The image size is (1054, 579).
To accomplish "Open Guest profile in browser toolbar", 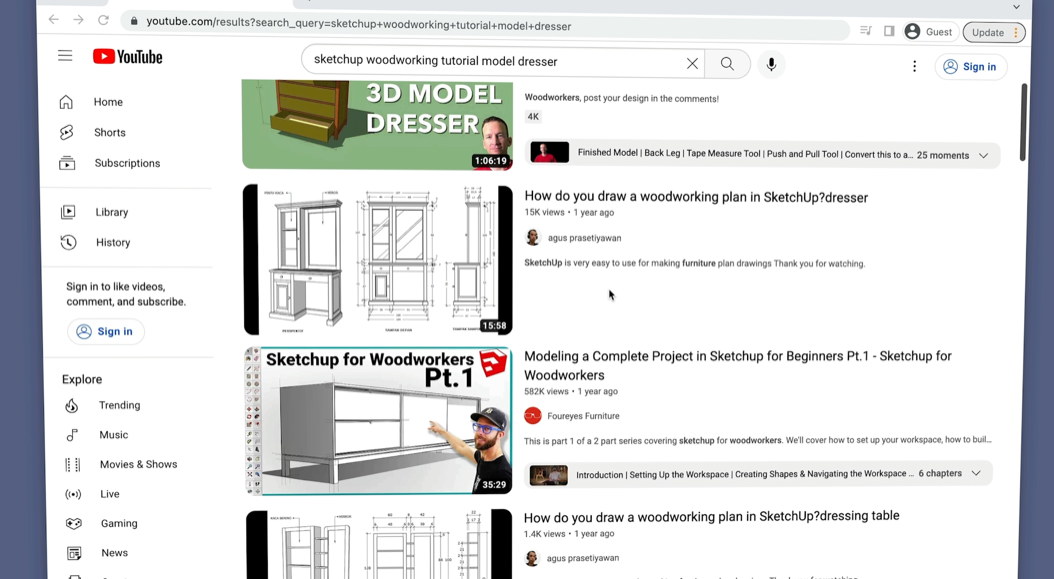I will 928,32.
